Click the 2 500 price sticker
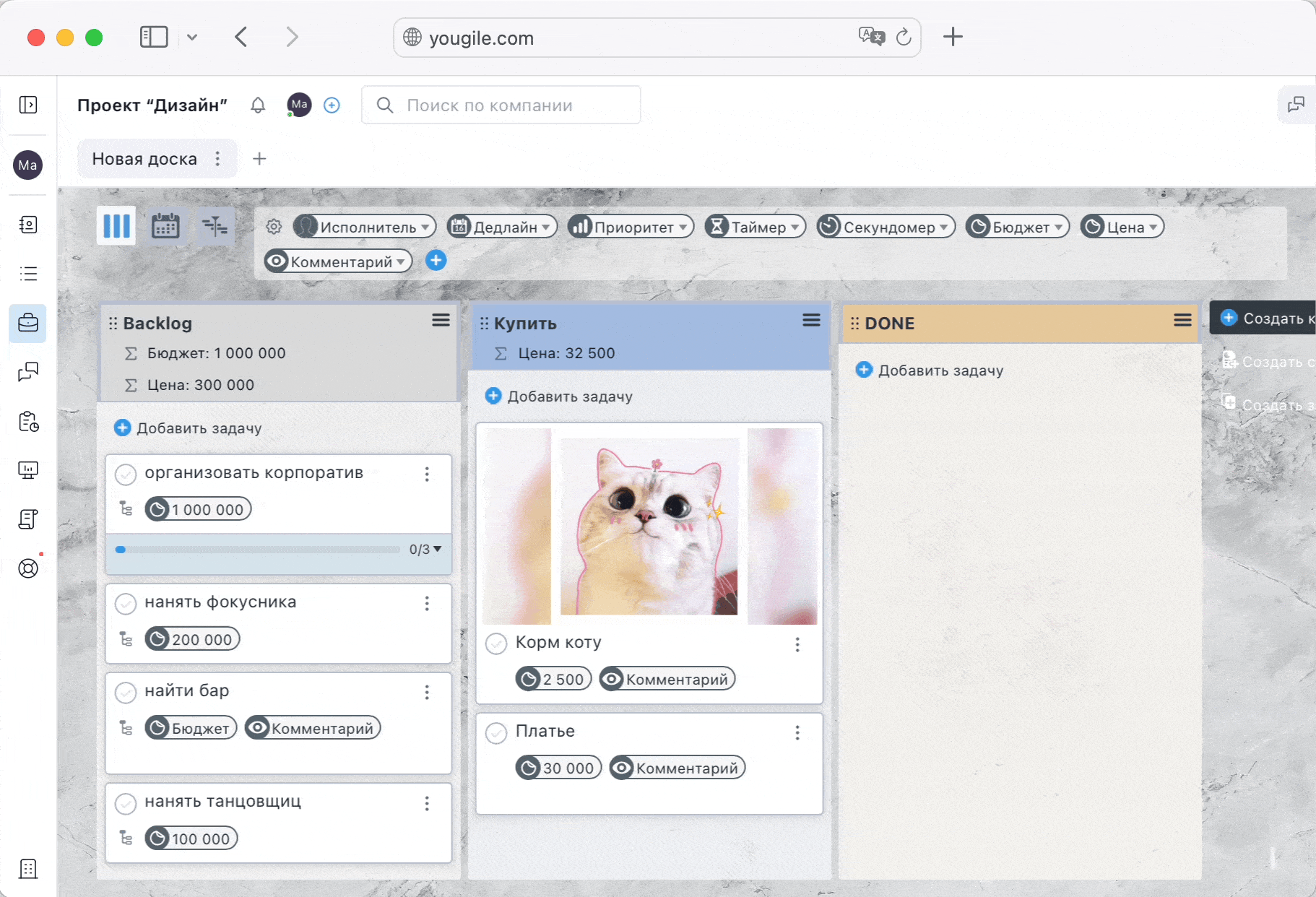The image size is (1316, 897). click(554, 679)
